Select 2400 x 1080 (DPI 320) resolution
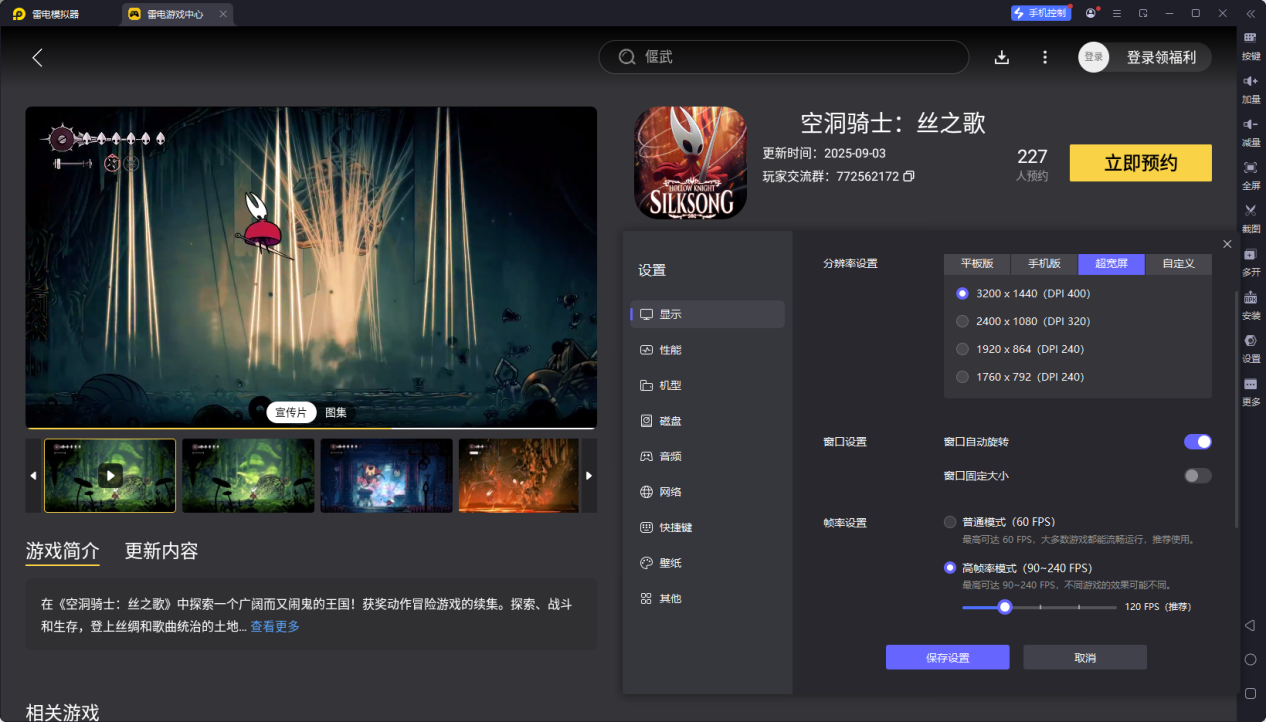The image size is (1266, 722). tap(962, 321)
